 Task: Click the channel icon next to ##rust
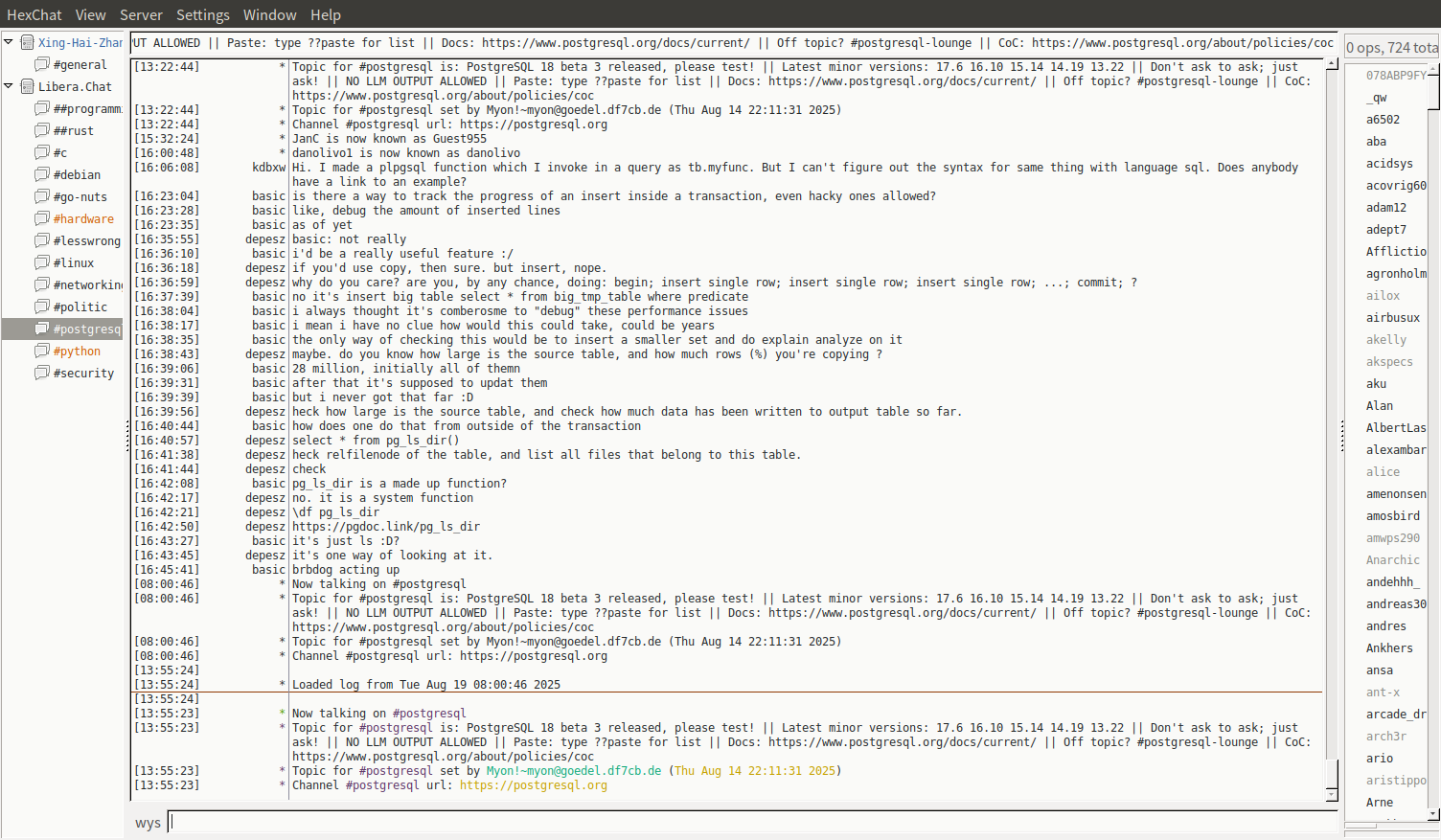tap(42, 130)
